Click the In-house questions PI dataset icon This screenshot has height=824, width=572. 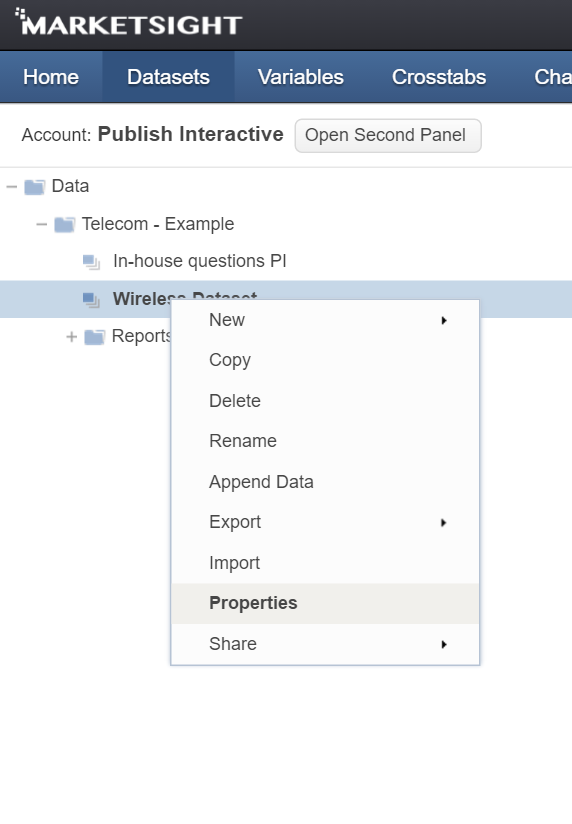(91, 262)
